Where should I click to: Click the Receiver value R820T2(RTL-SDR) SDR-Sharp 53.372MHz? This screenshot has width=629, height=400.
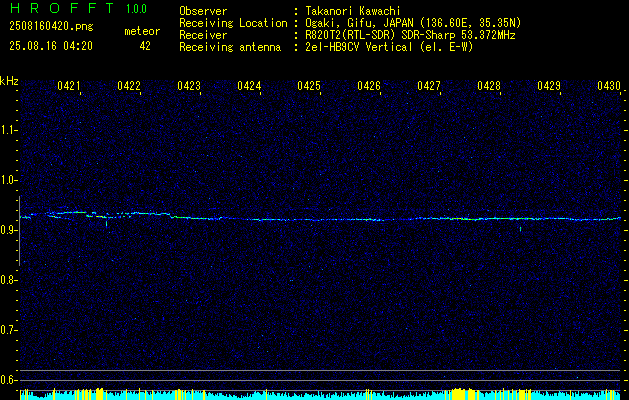[x=410, y=35]
